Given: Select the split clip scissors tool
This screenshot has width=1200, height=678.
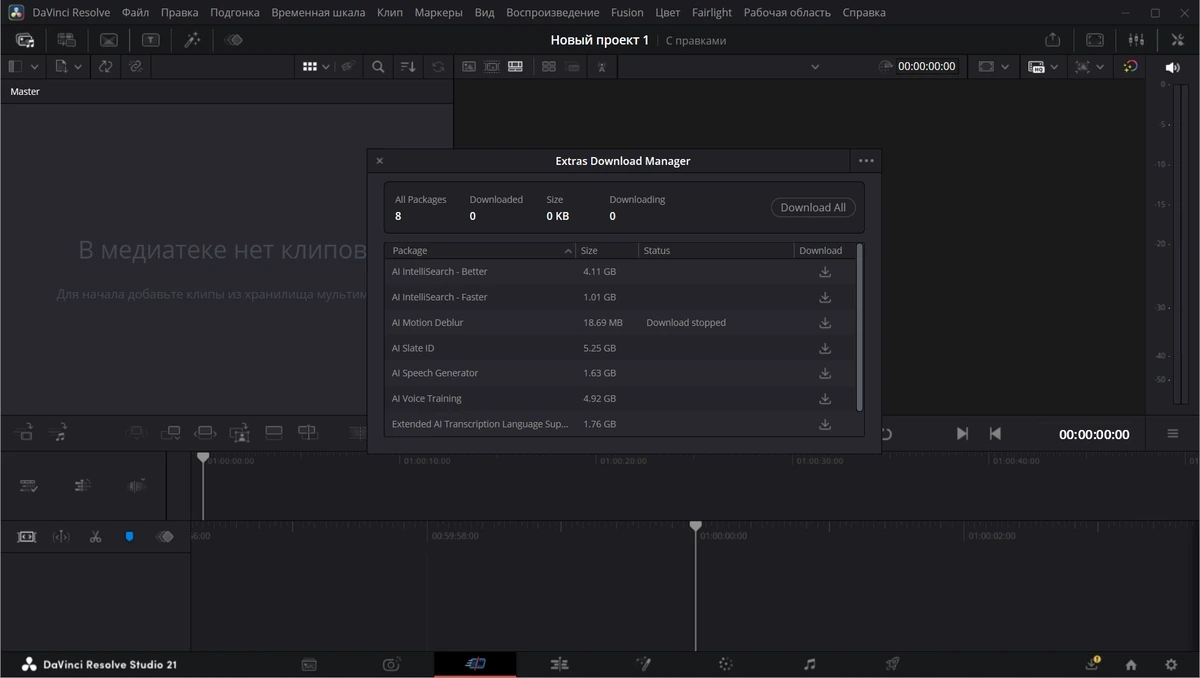Looking at the screenshot, I should [95, 537].
